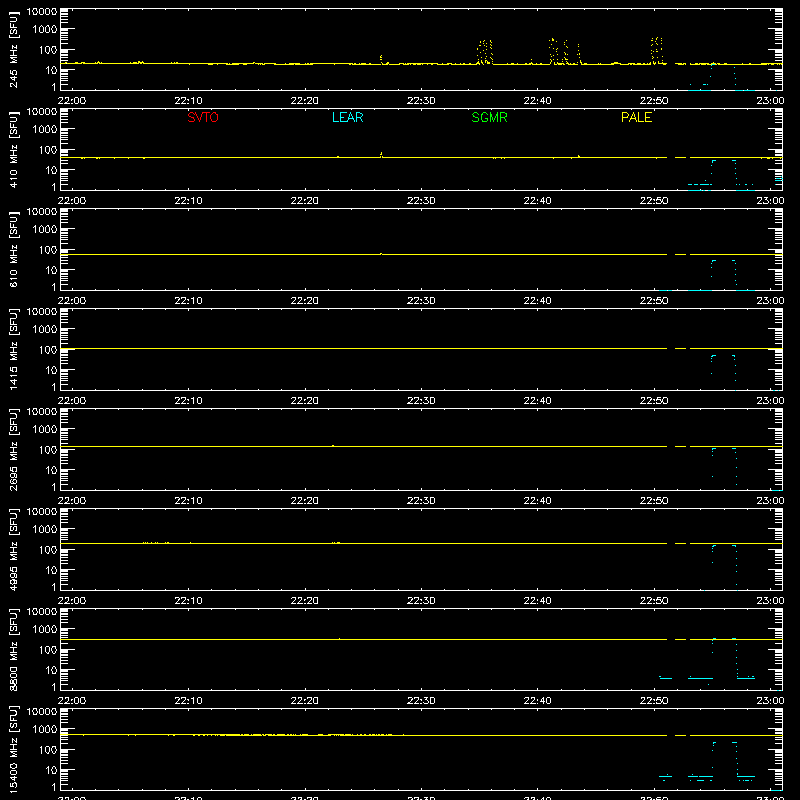800x800 pixels.
Task: Click 22:10 tick under the 2695 MHz plot
Action: pyautogui.click(x=188, y=501)
